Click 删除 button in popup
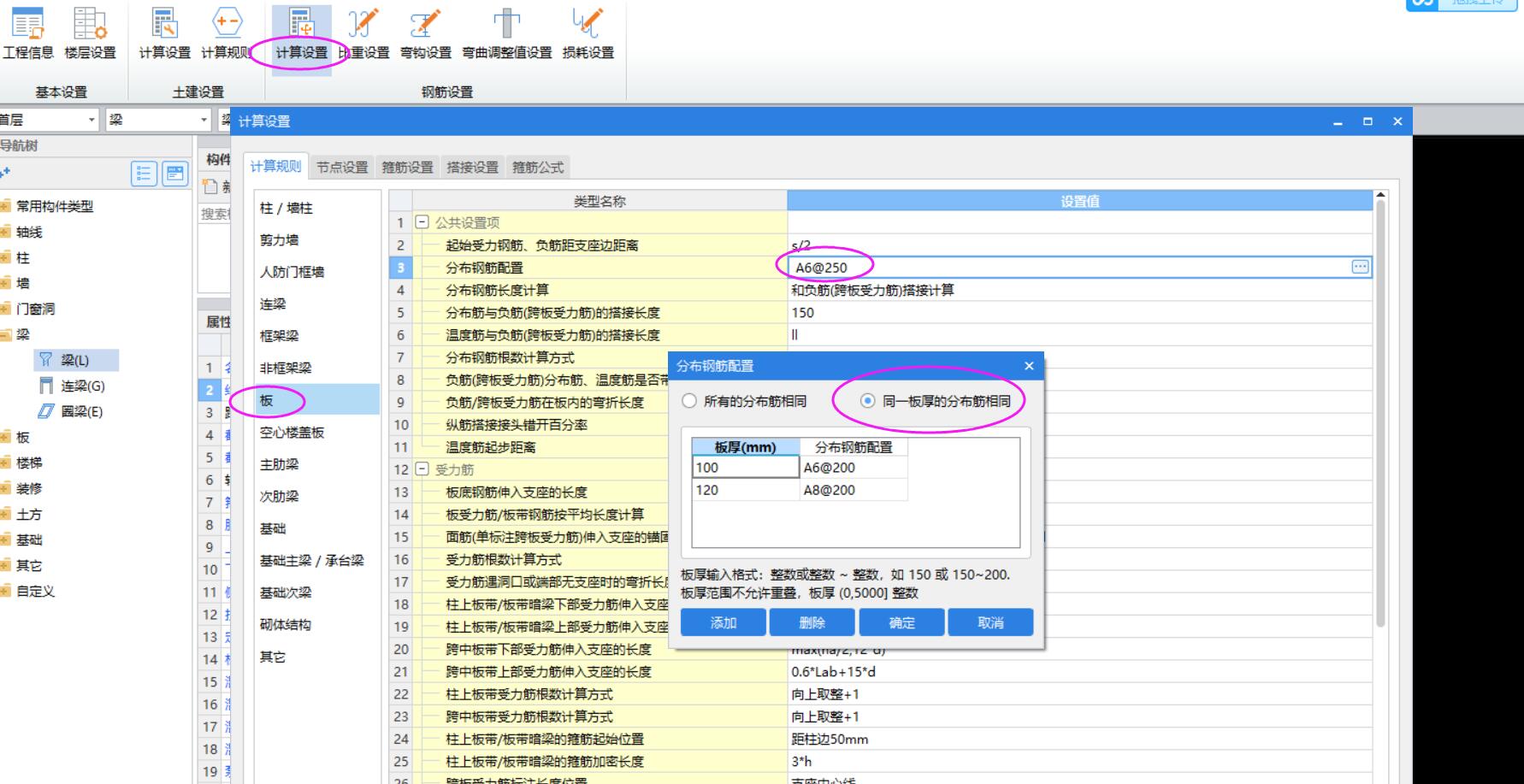 coord(812,622)
